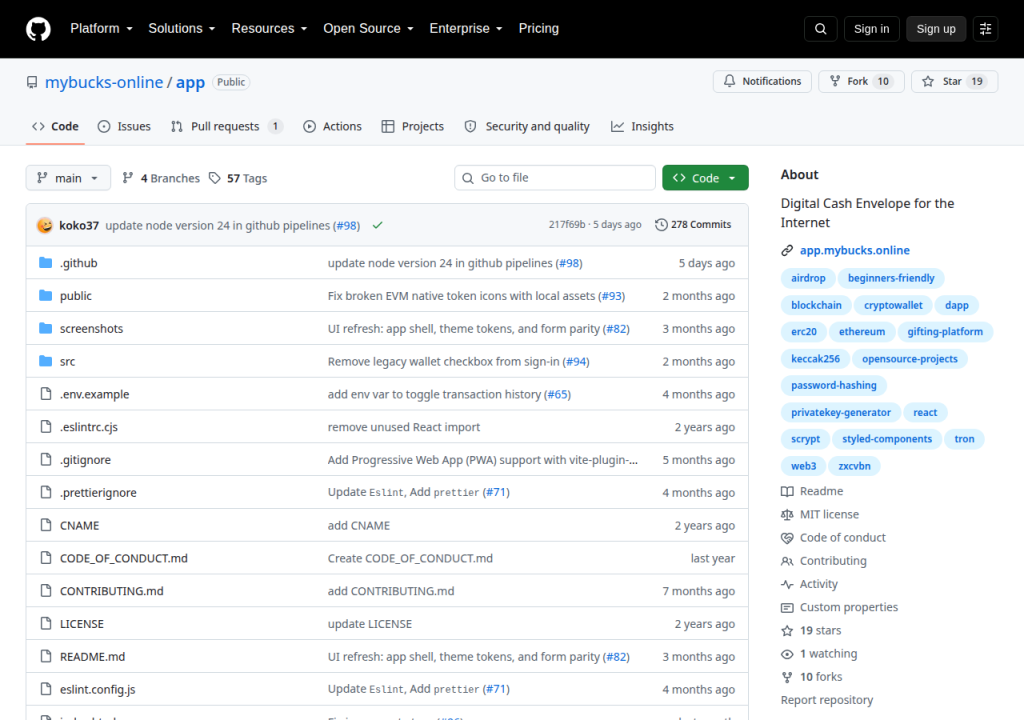
Task: Click the MIT license scale icon
Action: (787, 515)
